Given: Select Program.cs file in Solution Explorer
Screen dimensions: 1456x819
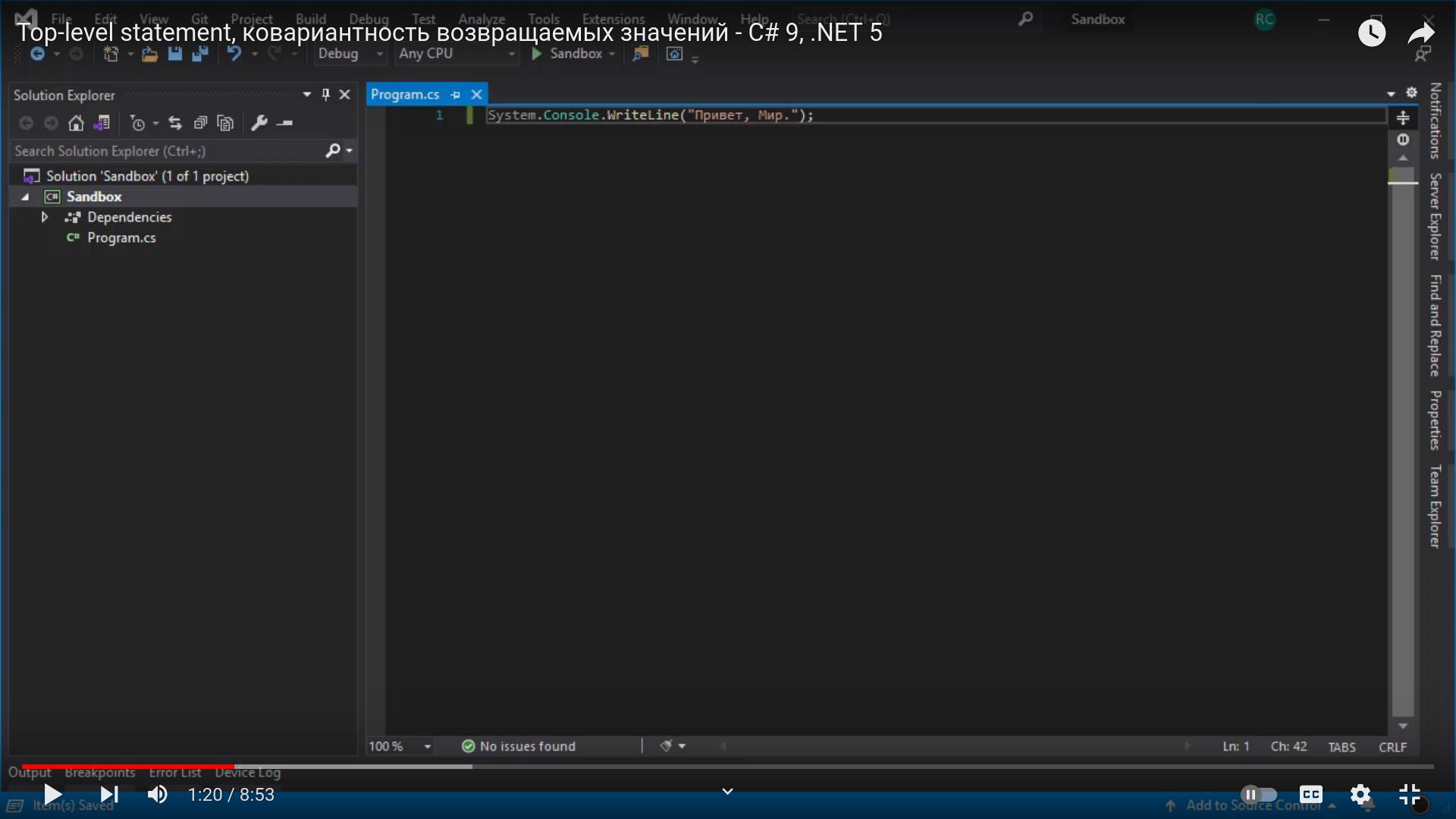Looking at the screenshot, I should click(121, 237).
